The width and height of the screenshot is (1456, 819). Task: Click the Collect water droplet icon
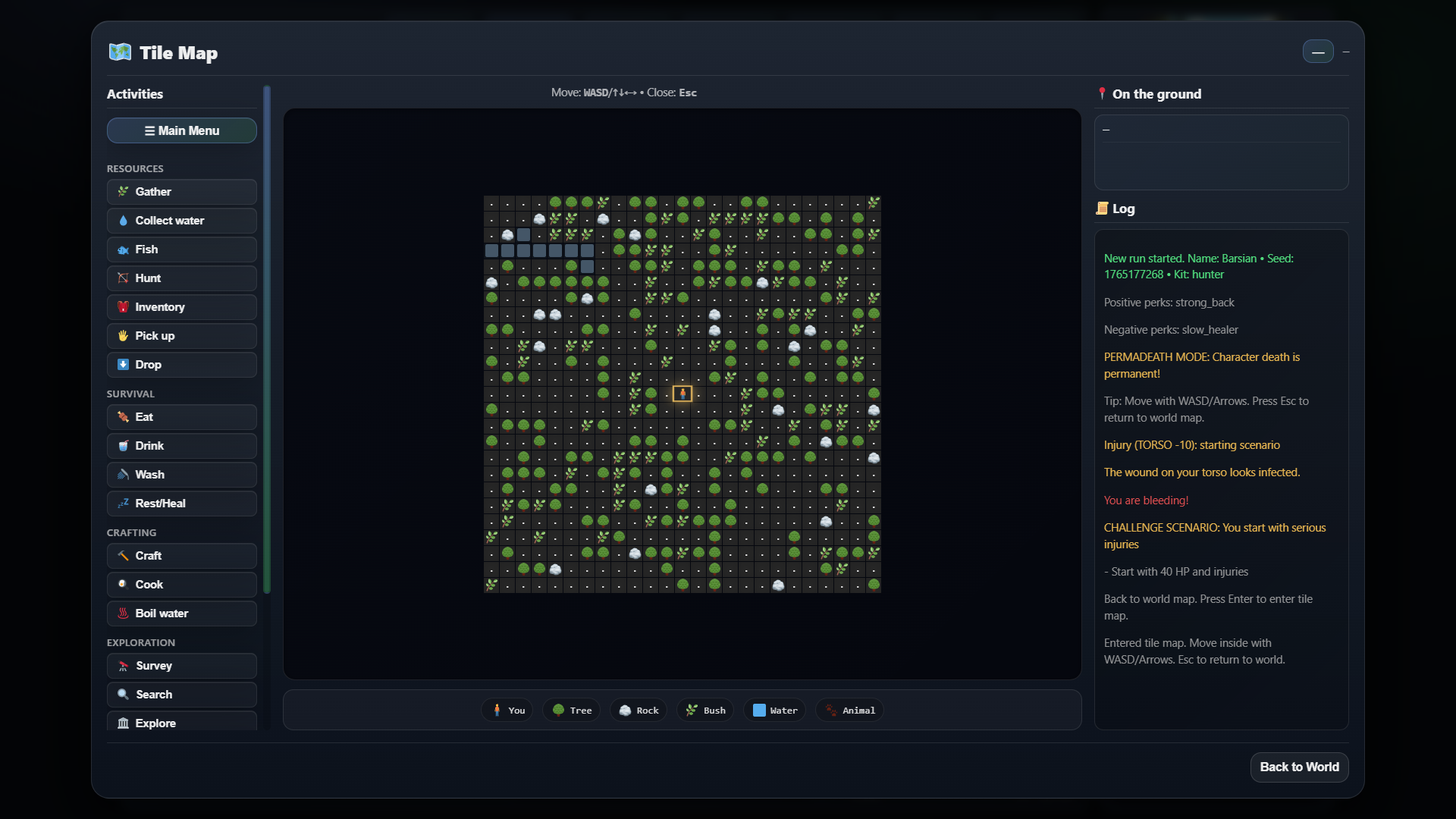[x=124, y=221]
